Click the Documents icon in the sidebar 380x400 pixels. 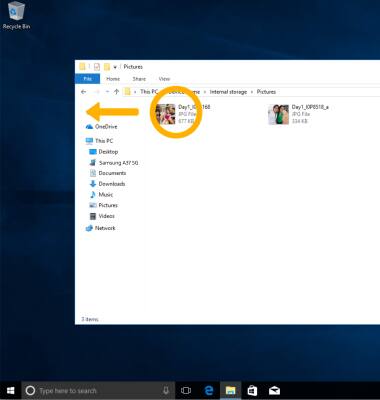coord(93,173)
